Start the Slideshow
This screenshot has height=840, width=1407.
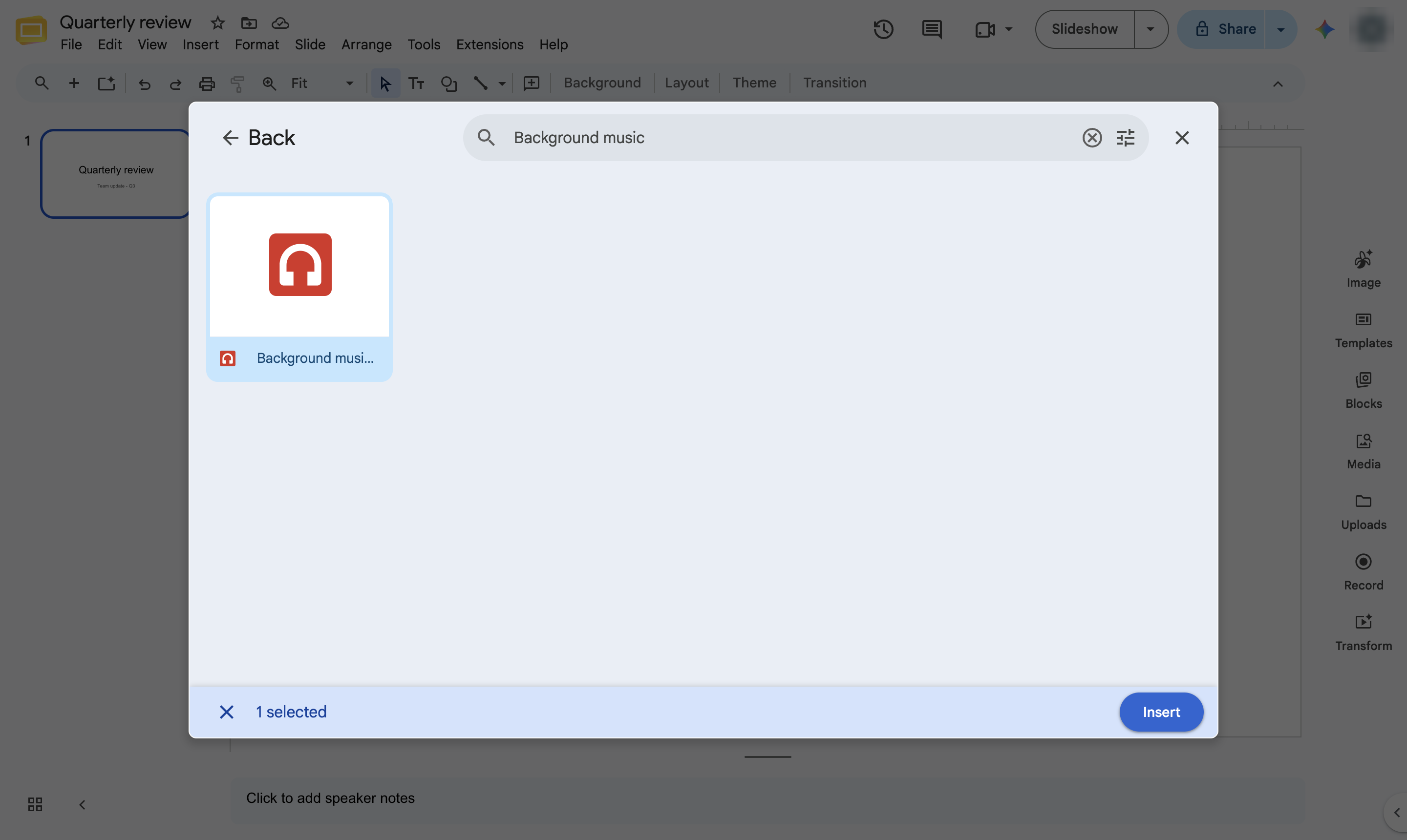[x=1084, y=29]
